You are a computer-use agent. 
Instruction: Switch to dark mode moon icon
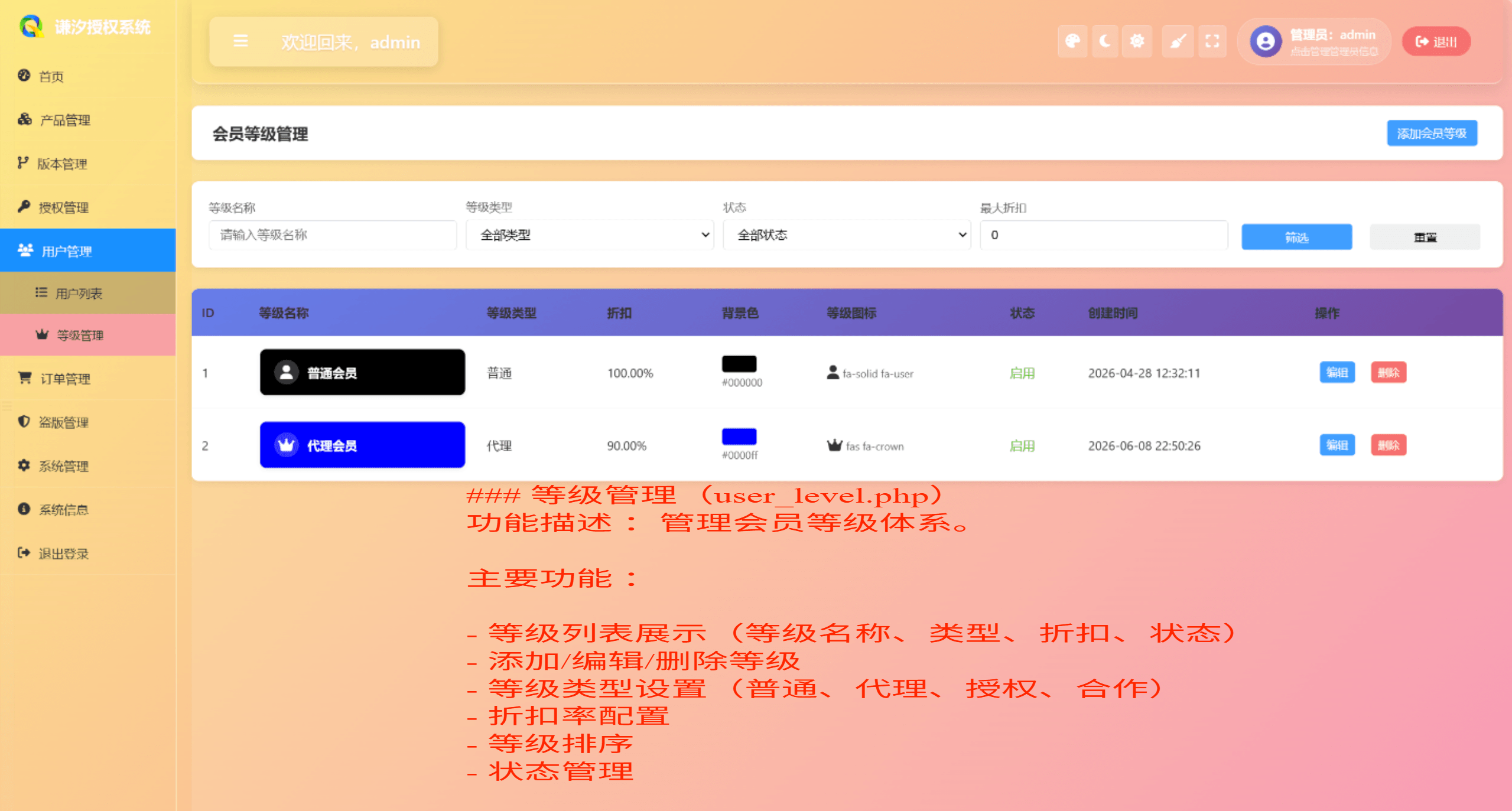[1104, 41]
